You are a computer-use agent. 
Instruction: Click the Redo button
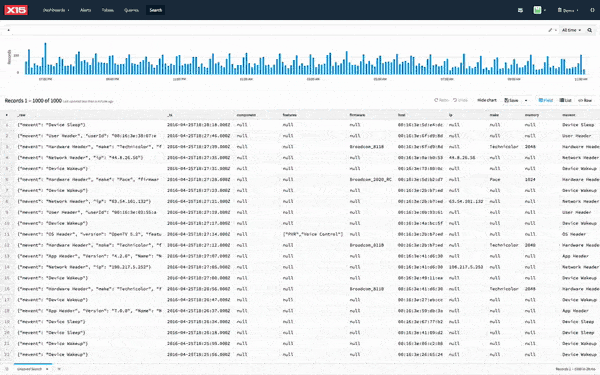coord(441,100)
